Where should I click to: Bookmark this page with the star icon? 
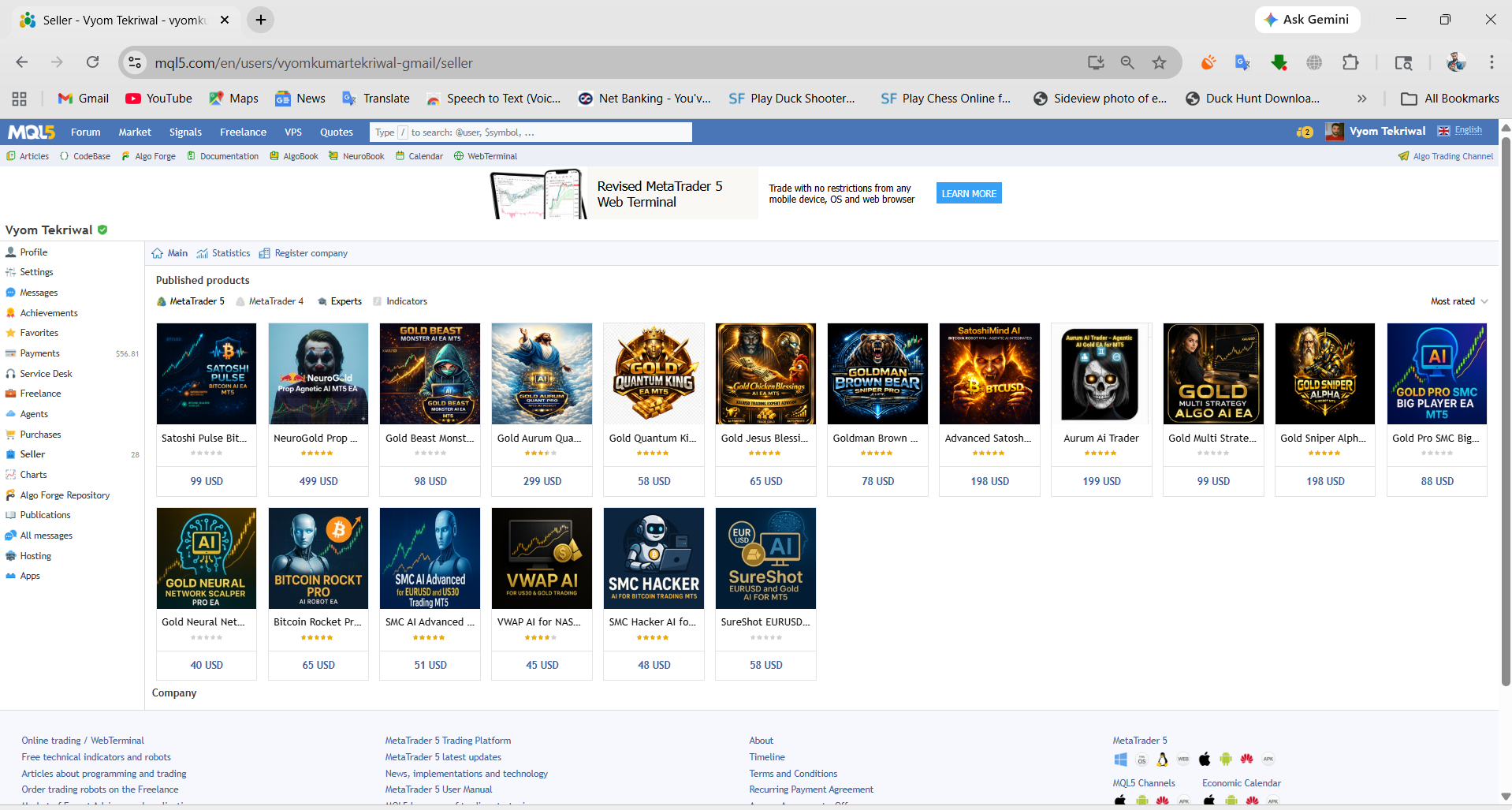click(x=1159, y=62)
